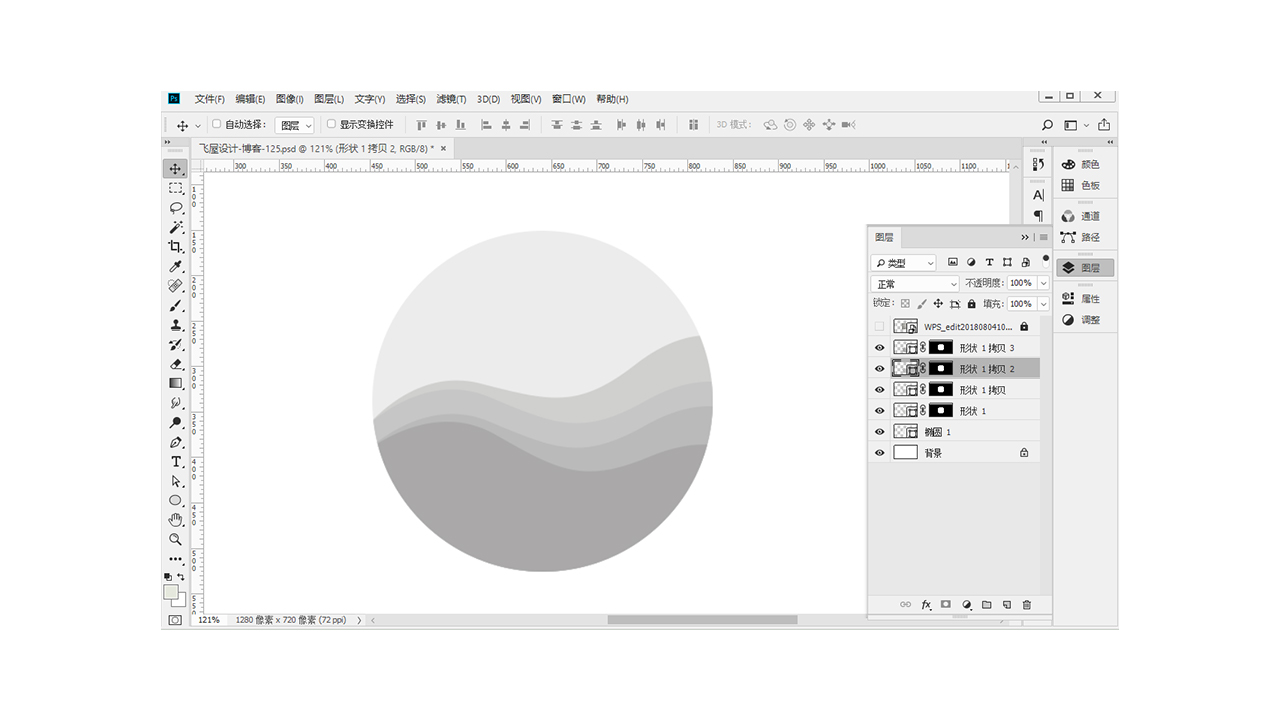Hide the 背景 layer visibility eye
The image size is (1280, 720).
click(x=880, y=453)
